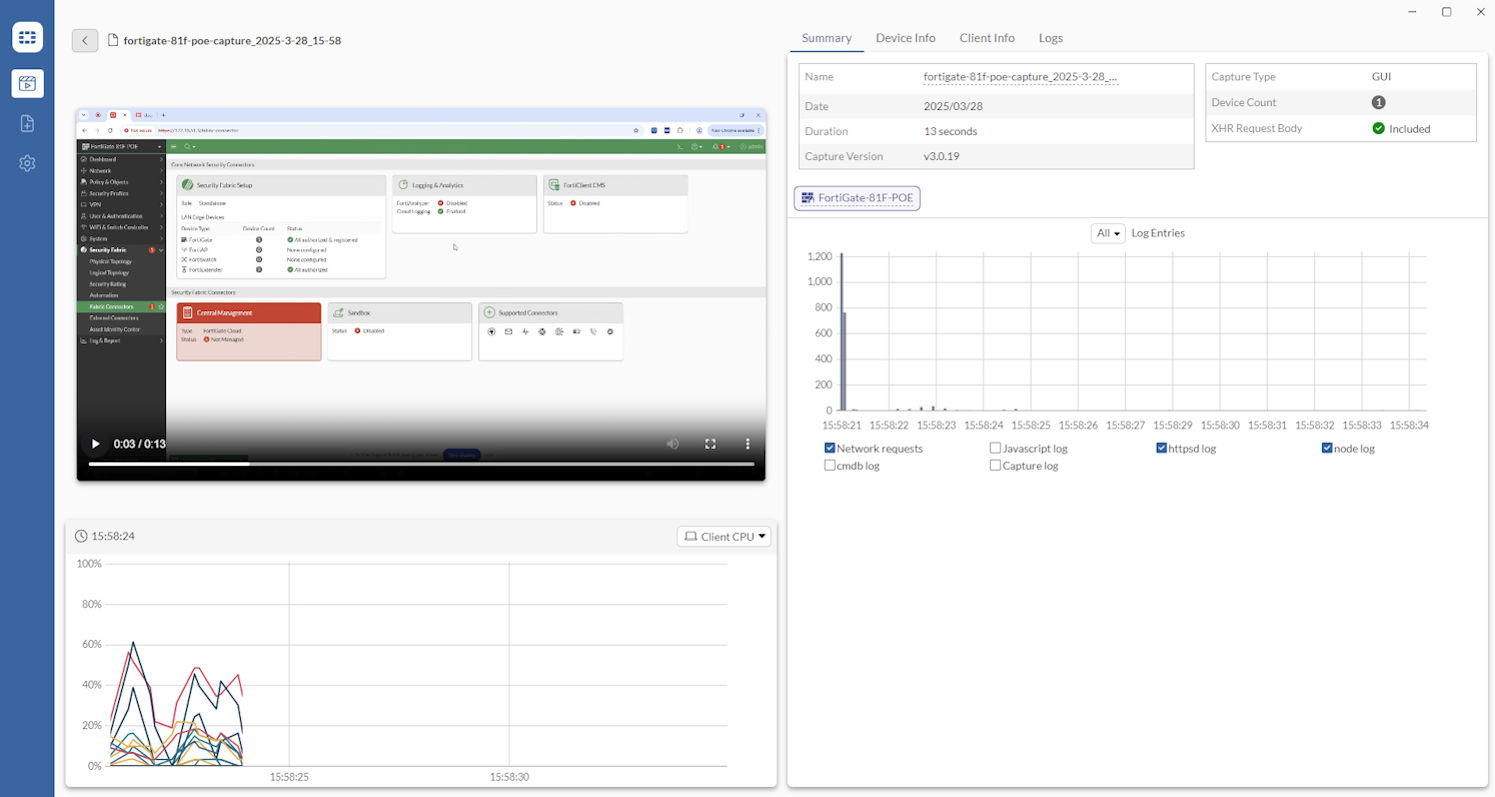Screen dimensions: 1495x797
Task: Click the new file icon in sidebar
Action: point(27,123)
